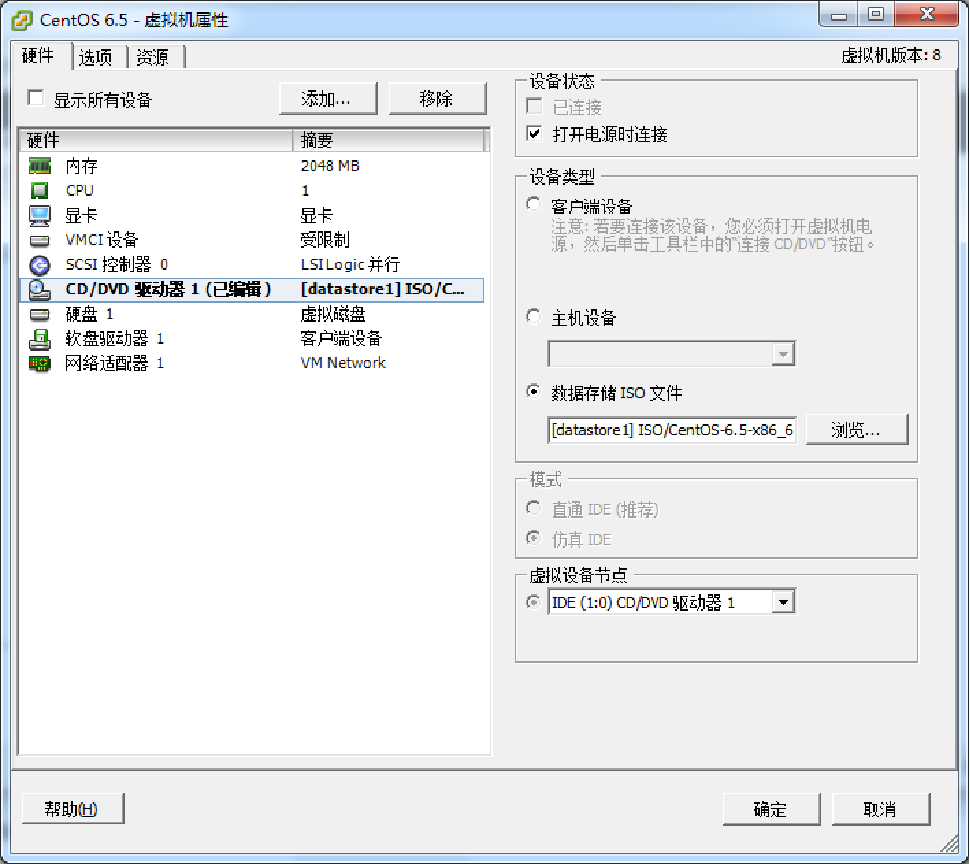
Task: Click the 受限制 summary value
Action: pyautogui.click(x=325, y=240)
